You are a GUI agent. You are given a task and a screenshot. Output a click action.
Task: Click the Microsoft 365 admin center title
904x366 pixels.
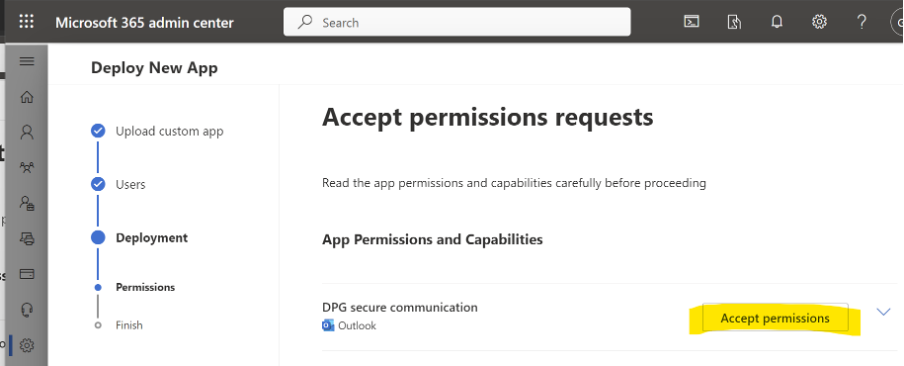pyautogui.click(x=144, y=22)
